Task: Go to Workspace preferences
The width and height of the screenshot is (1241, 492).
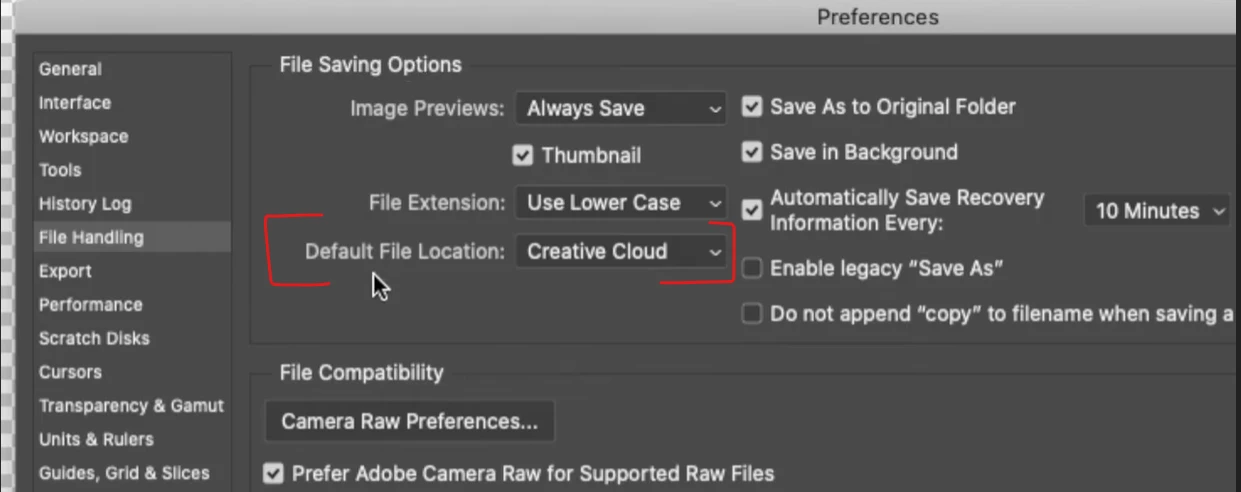Action: click(x=83, y=136)
